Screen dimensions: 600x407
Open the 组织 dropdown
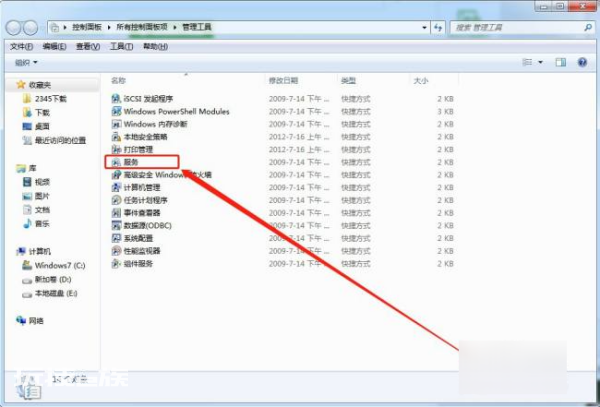point(26,62)
